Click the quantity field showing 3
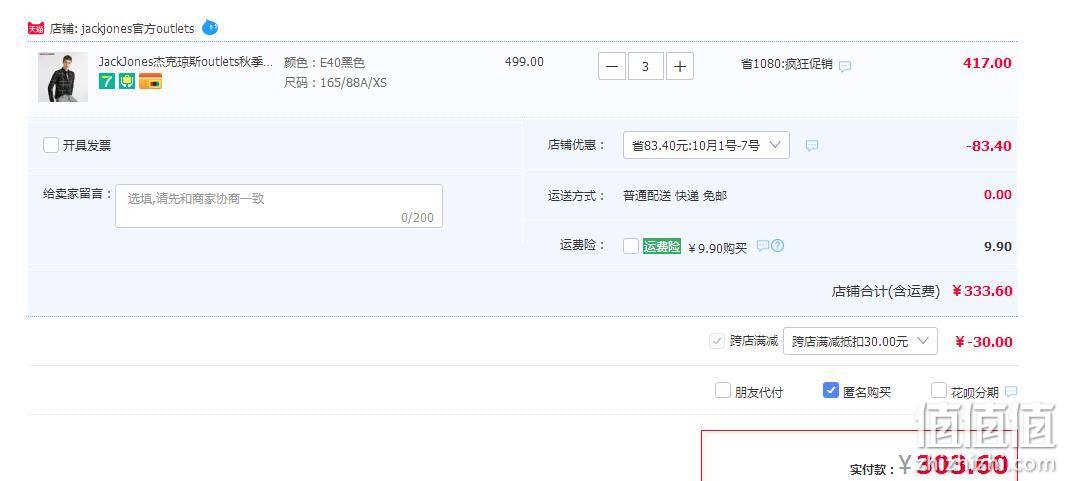Screen dimensions: 1065x481 [646, 67]
